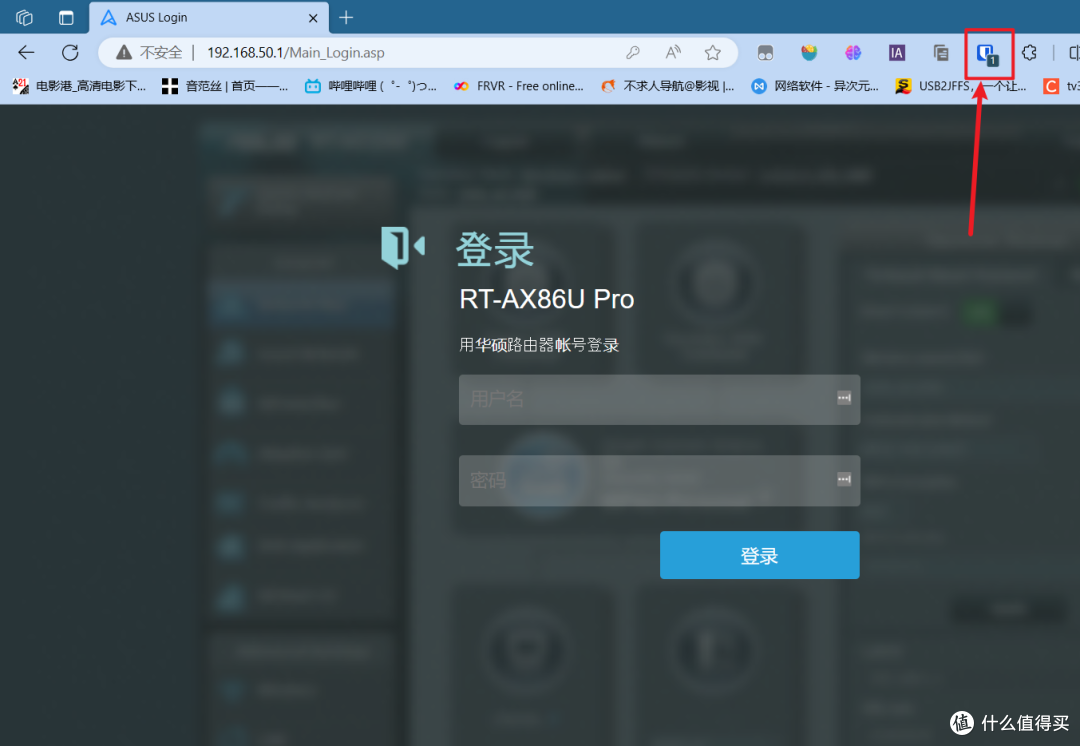The image size is (1080, 746).
Task: Open the brain extension icon
Action: [x=853, y=52]
